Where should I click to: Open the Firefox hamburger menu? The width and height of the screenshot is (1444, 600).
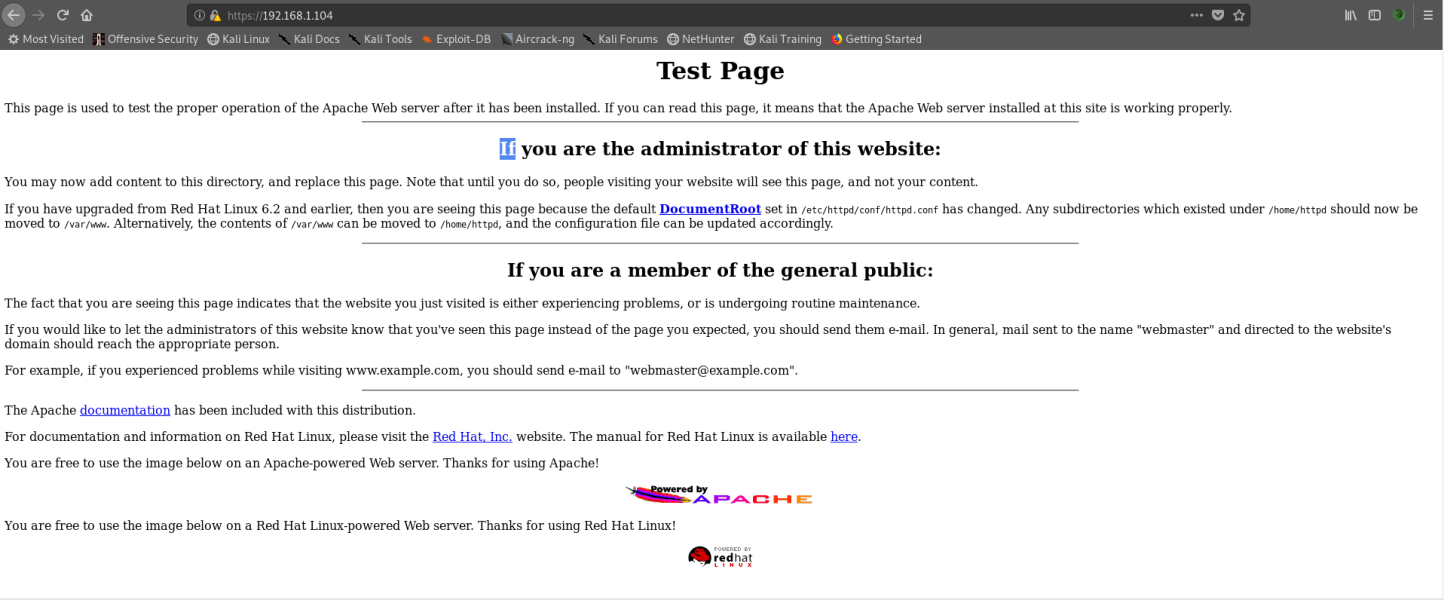[1428, 15]
